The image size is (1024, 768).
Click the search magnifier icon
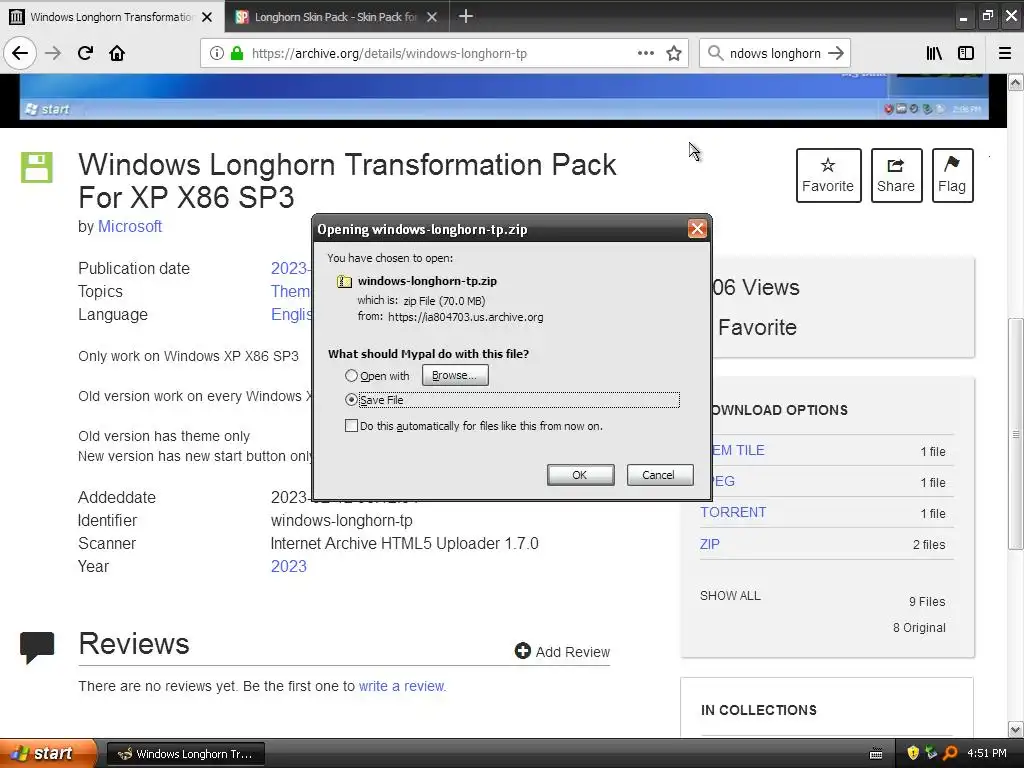coord(716,53)
